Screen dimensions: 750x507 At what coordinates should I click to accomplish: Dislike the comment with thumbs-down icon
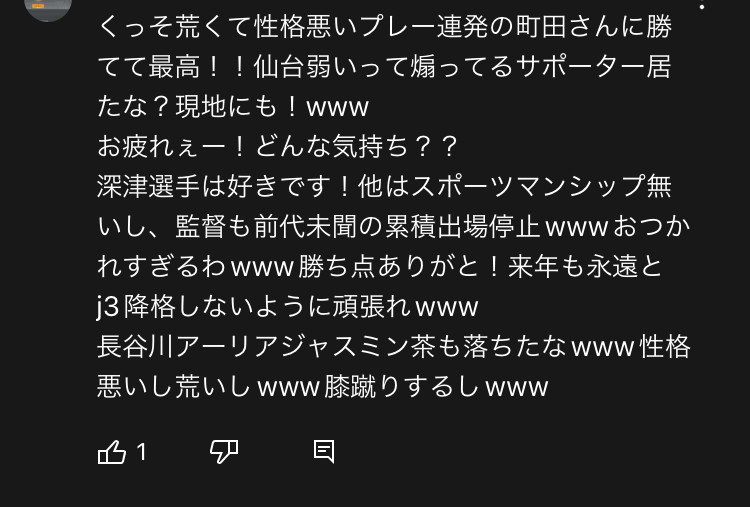pyautogui.click(x=224, y=452)
